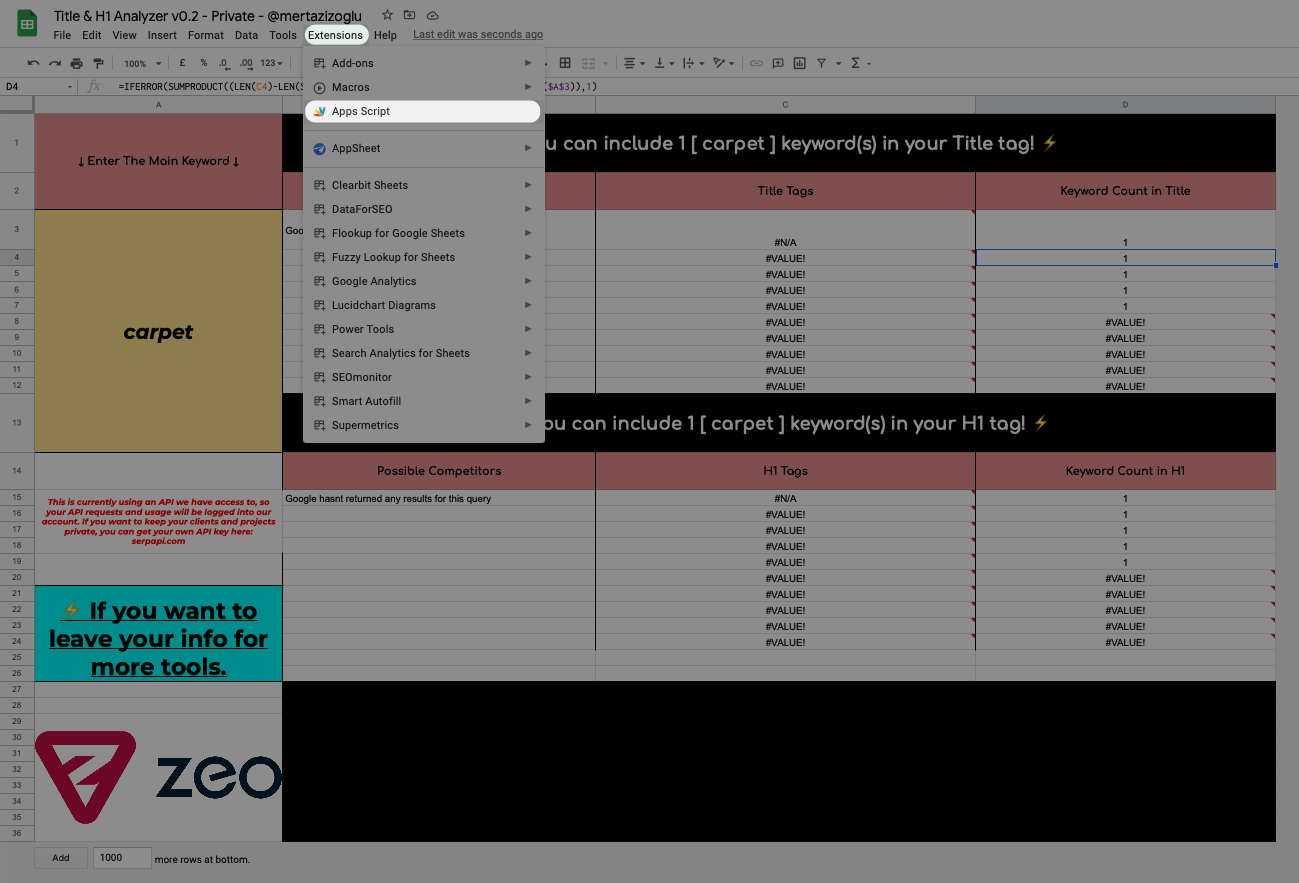Open SEOmonitor add-on submenu
The height and width of the screenshot is (883, 1299).
pyautogui.click(x=424, y=377)
